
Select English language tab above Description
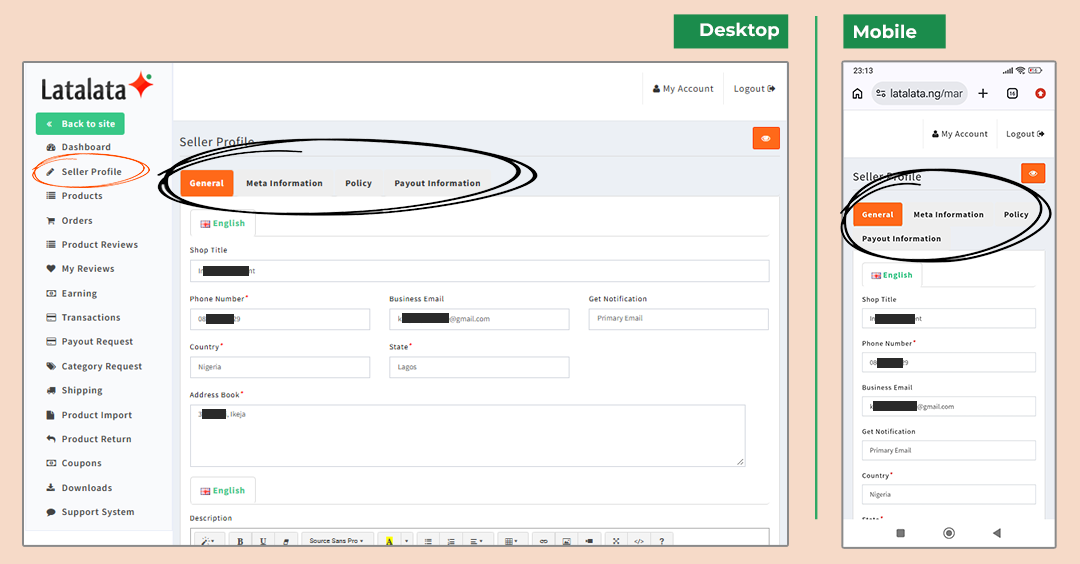point(222,490)
